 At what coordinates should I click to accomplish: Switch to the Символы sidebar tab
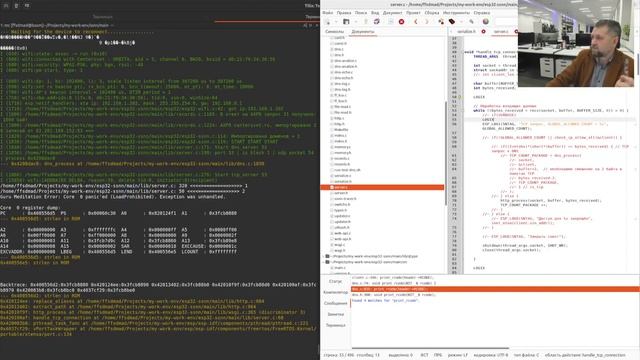pos(334,31)
